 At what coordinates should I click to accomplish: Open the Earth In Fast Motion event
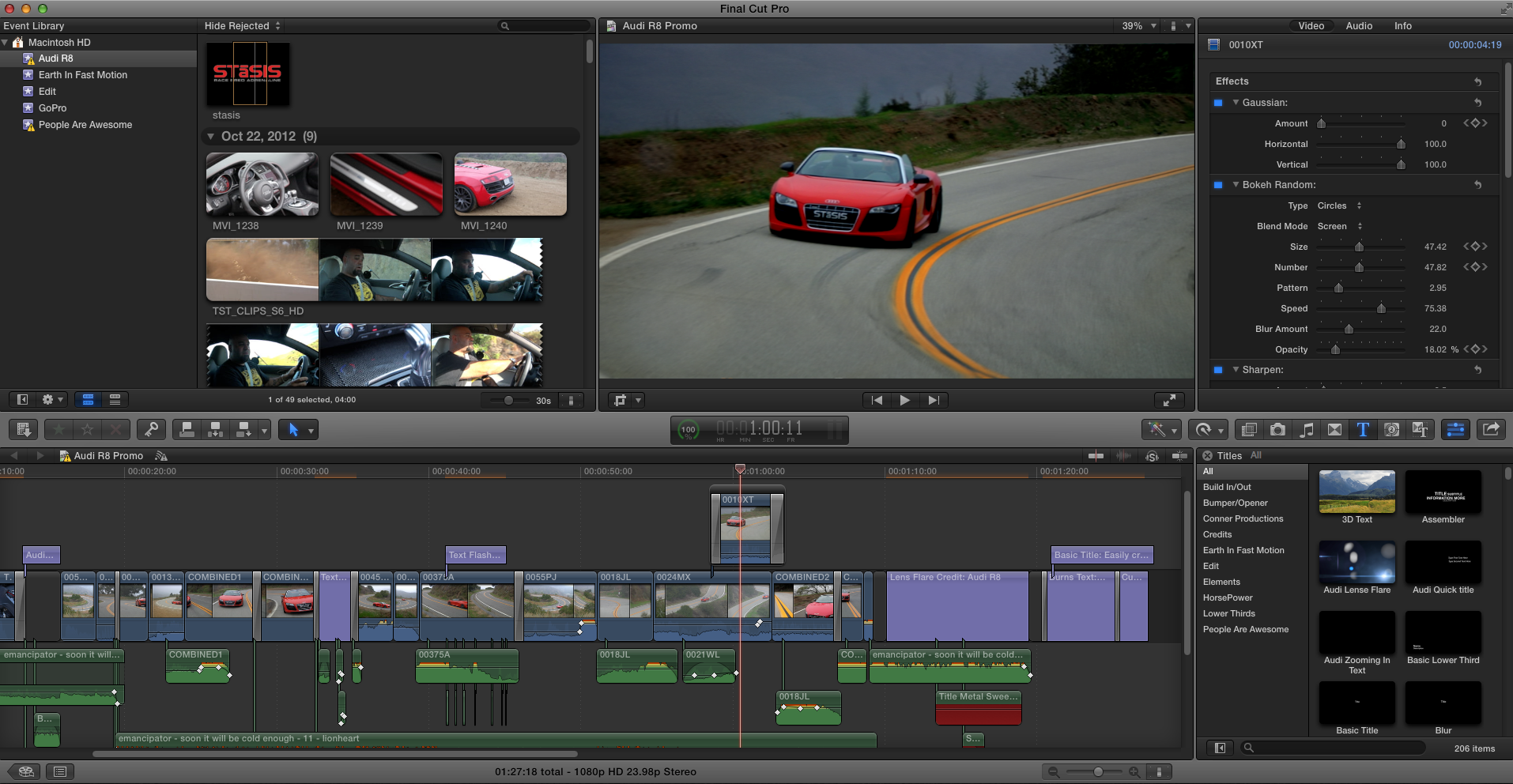pos(83,75)
